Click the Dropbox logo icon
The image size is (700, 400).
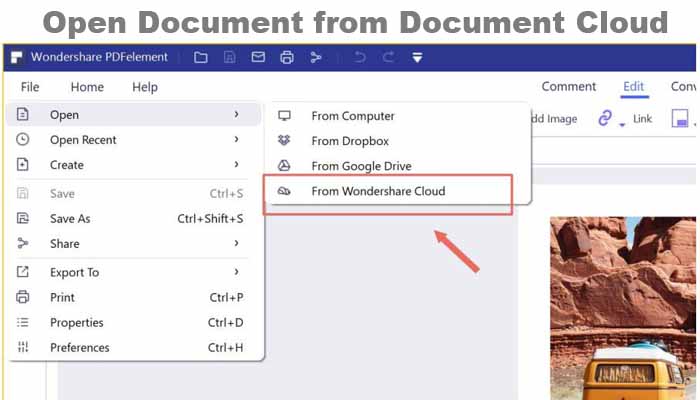click(x=284, y=140)
